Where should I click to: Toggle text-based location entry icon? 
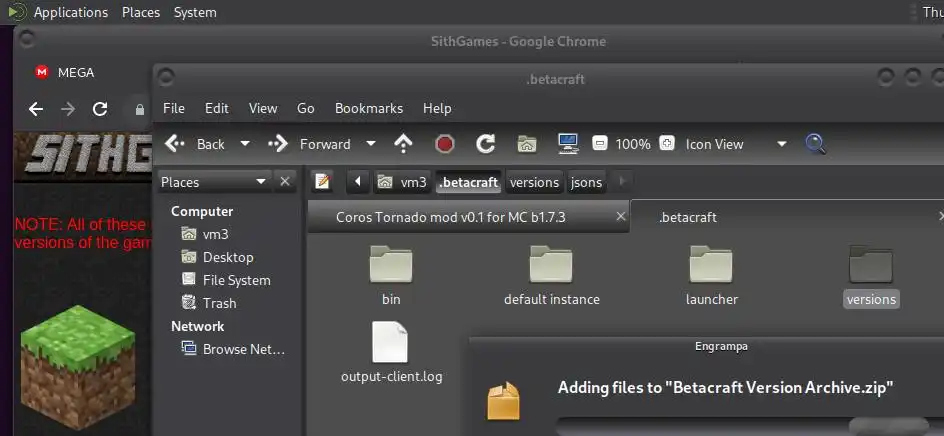[x=323, y=181]
